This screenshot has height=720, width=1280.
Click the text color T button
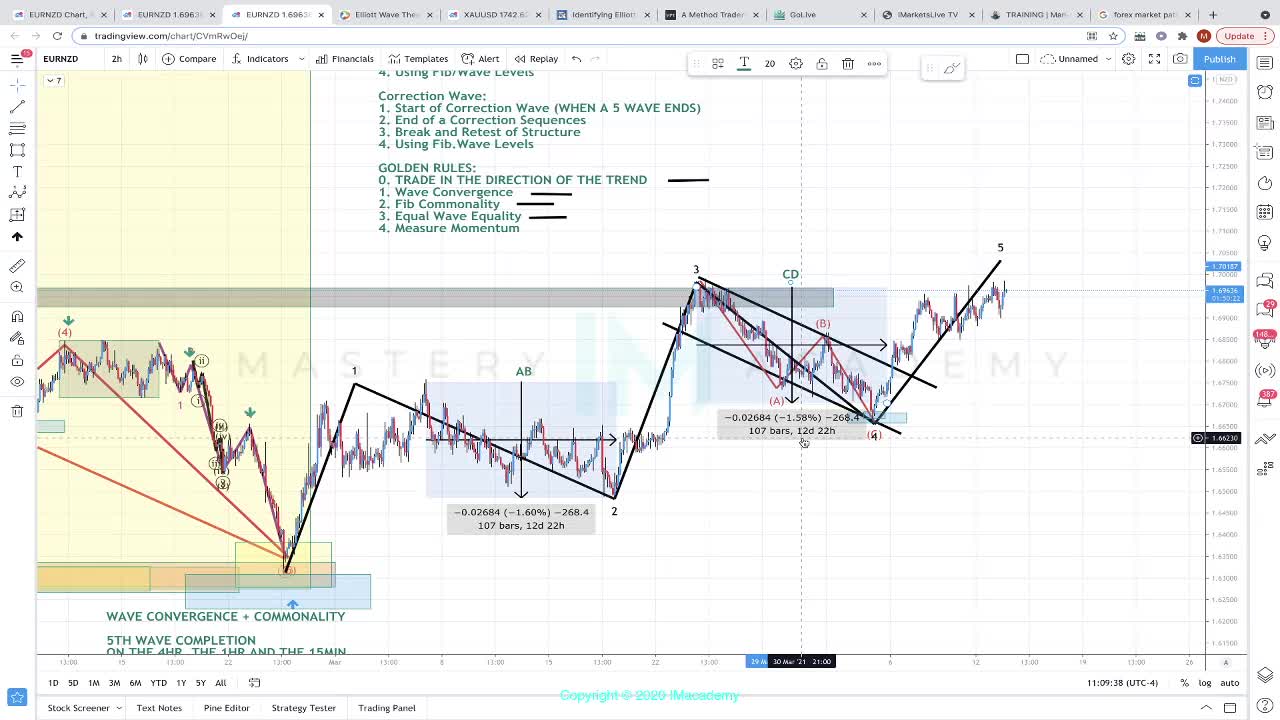pyautogui.click(x=744, y=64)
